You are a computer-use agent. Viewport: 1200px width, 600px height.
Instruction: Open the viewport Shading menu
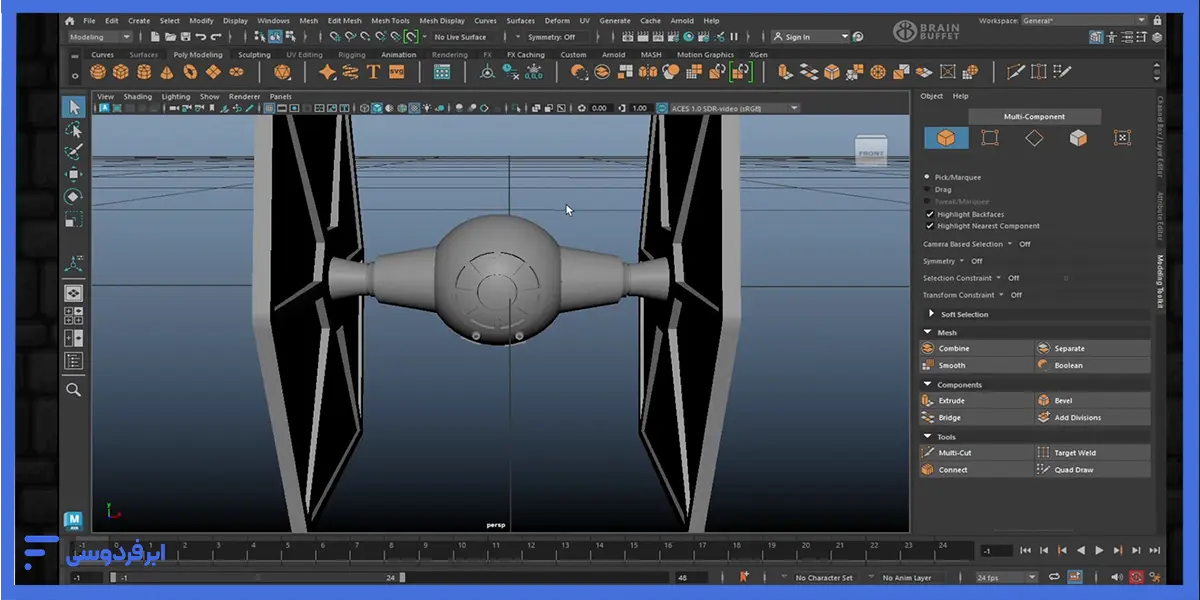click(138, 97)
